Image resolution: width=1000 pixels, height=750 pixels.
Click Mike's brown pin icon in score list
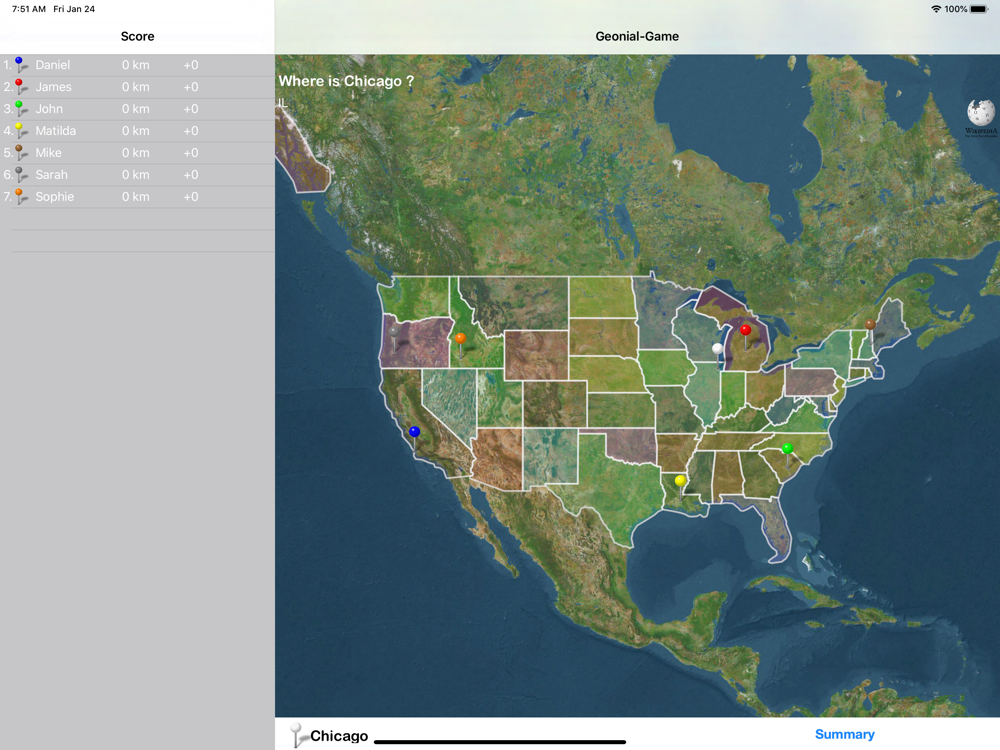(x=21, y=152)
